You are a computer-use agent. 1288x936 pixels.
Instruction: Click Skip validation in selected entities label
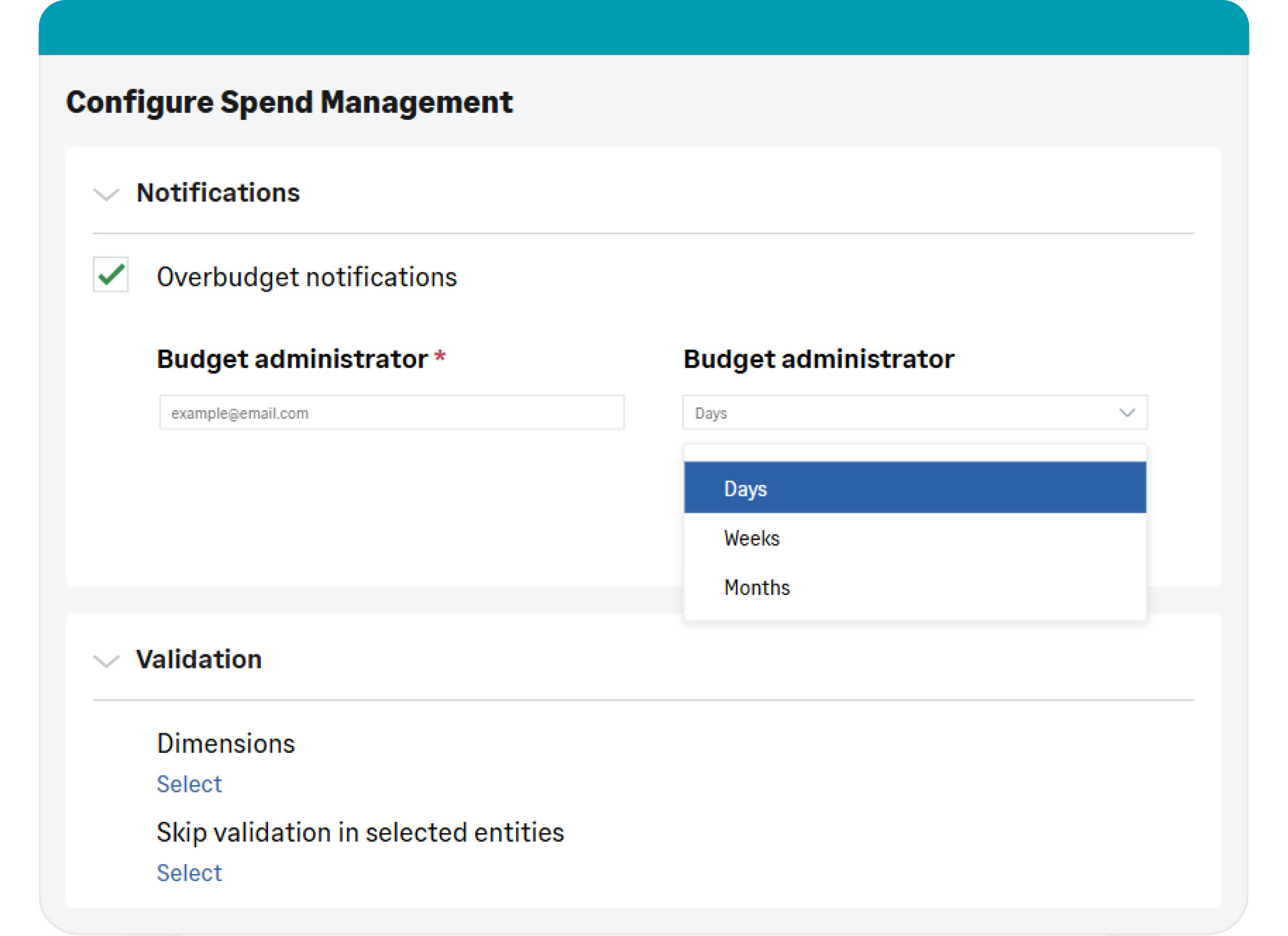[360, 832]
